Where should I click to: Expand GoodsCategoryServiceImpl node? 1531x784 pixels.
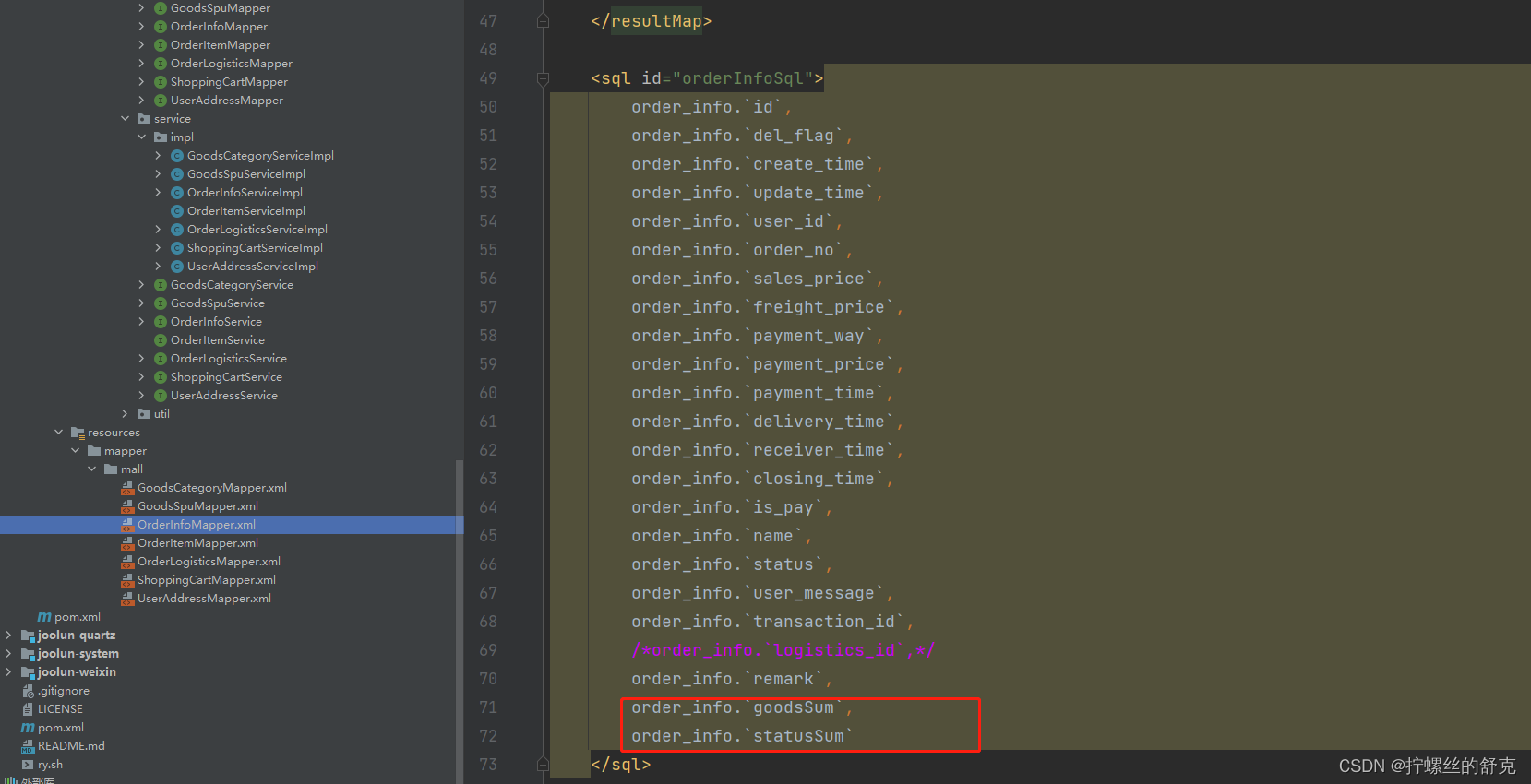158,156
